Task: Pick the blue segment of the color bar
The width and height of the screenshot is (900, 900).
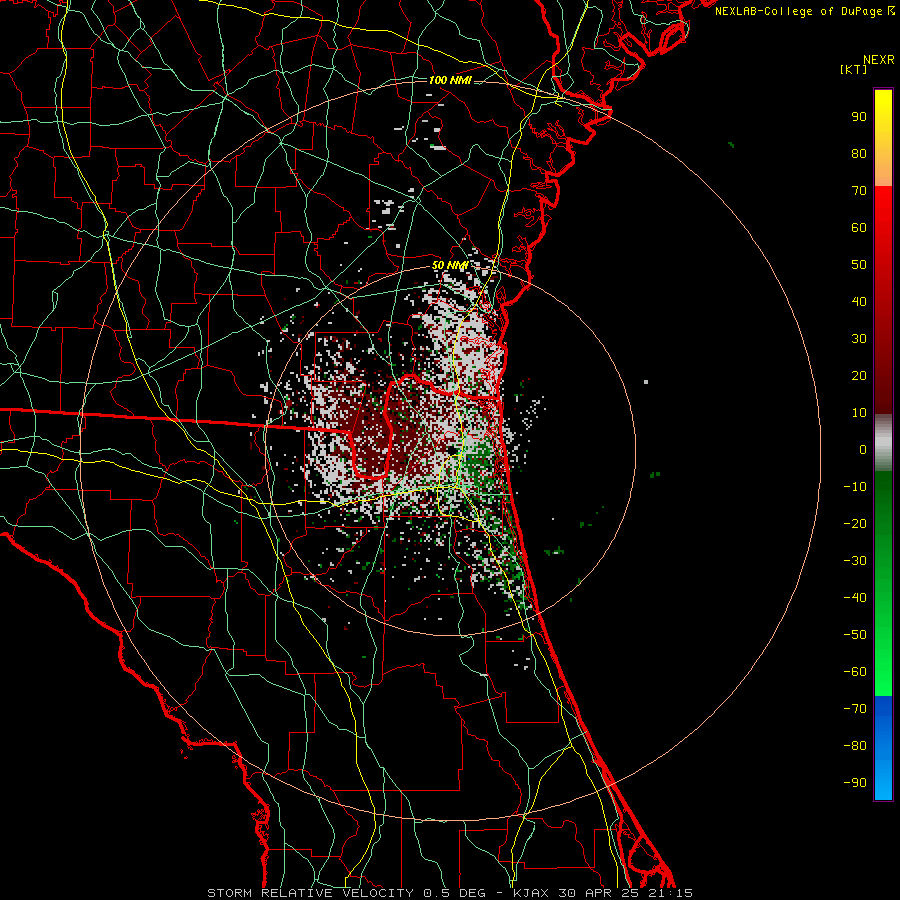Action: [883, 748]
